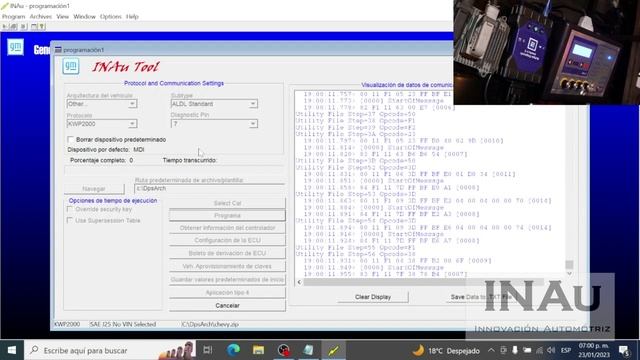Click the programación1 window title icon
640x360 pixels.
pyautogui.click(x=58, y=50)
